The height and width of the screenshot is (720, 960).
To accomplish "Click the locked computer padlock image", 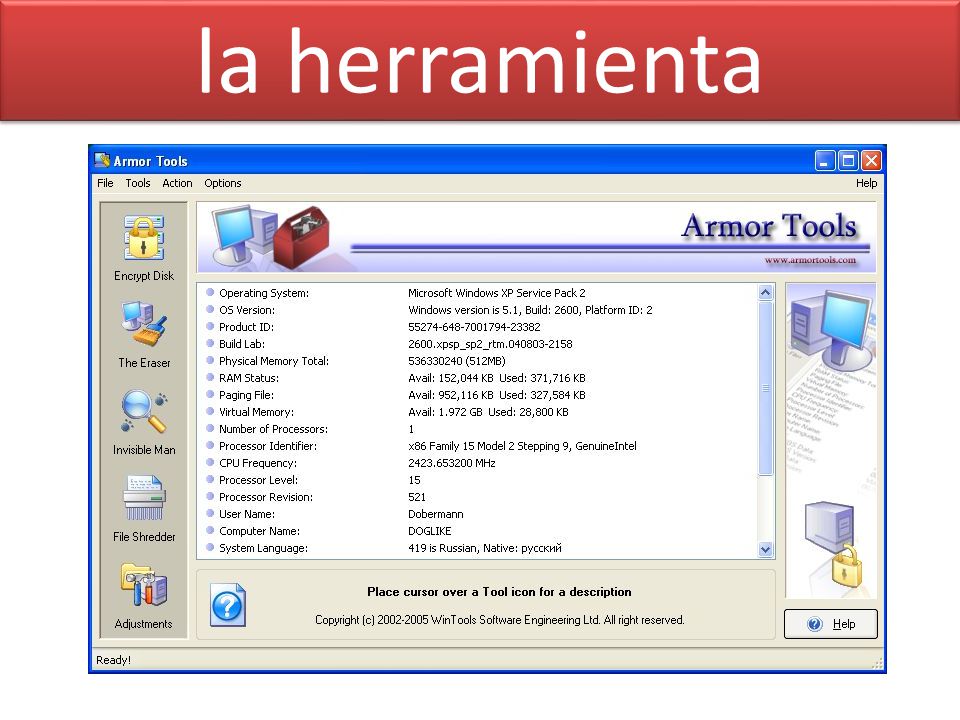I will (x=833, y=544).
